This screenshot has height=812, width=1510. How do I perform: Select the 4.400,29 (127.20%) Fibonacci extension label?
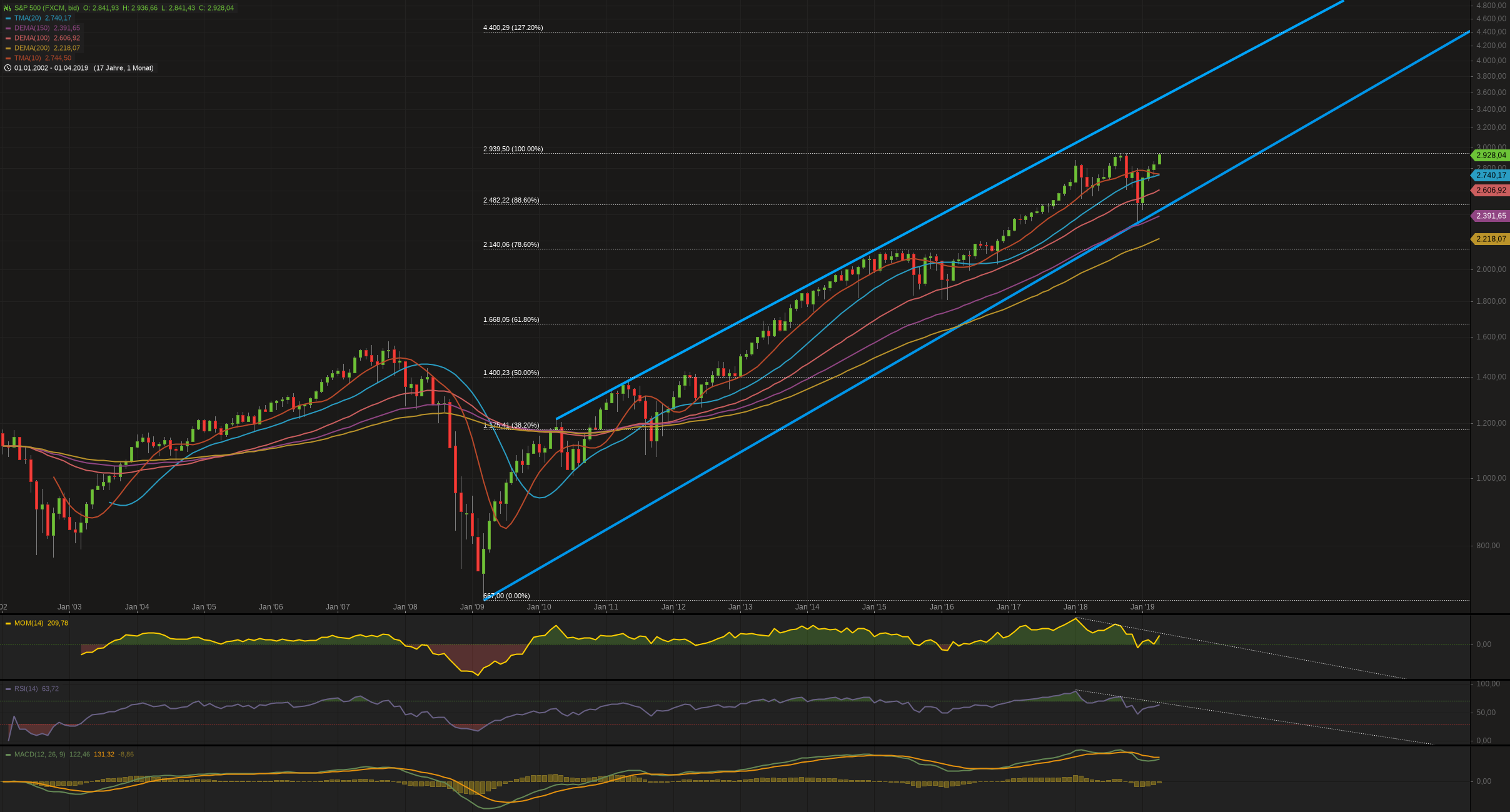513,28
